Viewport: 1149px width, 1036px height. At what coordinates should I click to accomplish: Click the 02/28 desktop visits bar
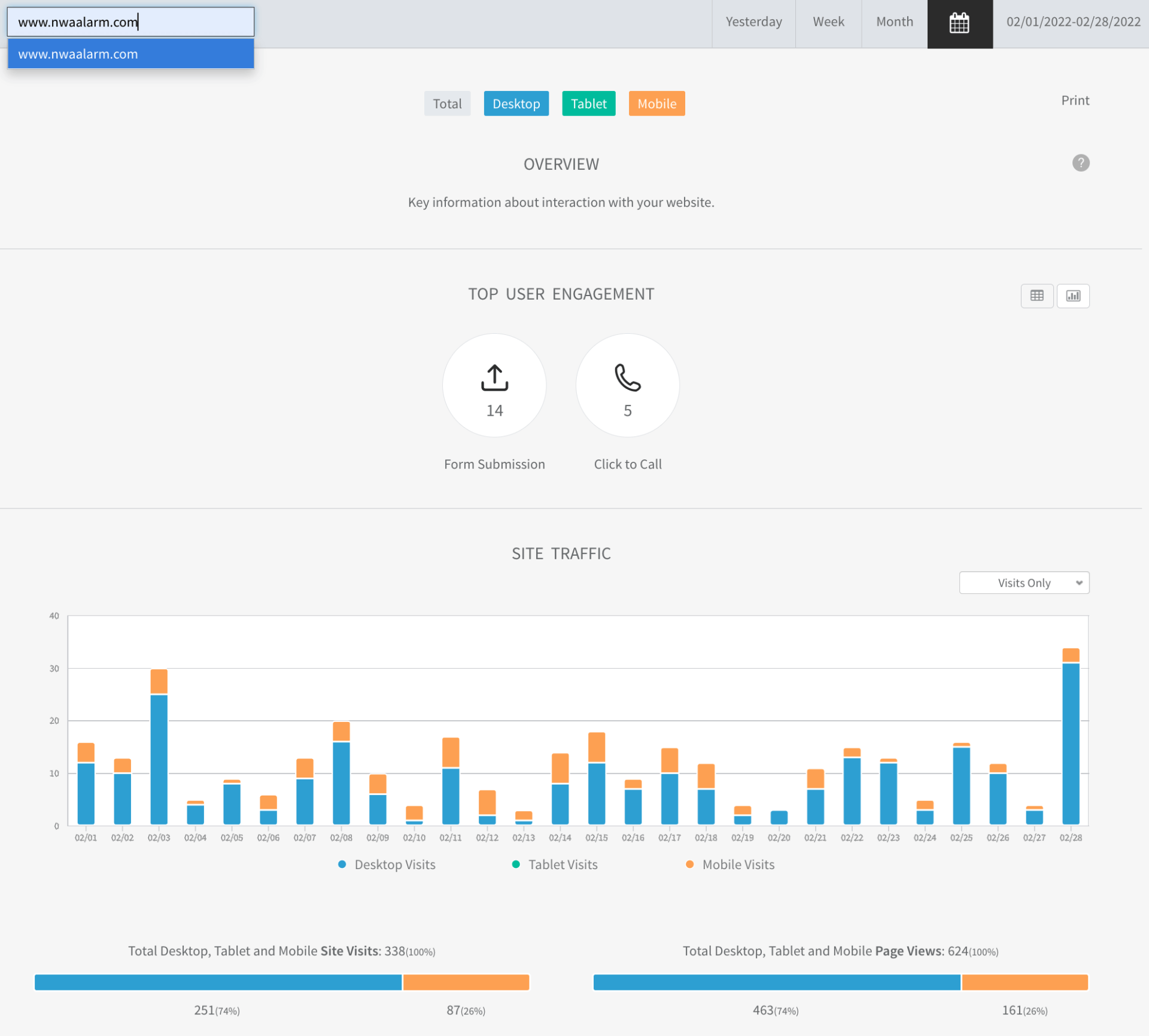point(1070,745)
